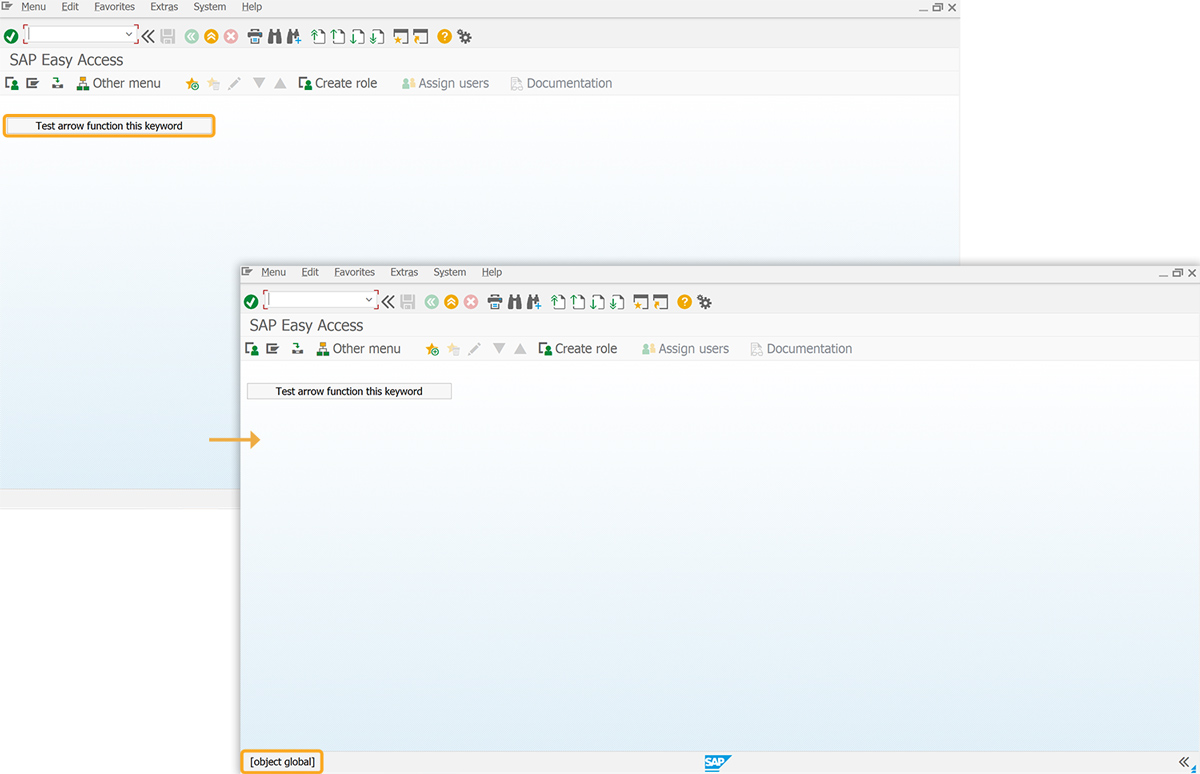Viewport: 1200px width, 774px height.
Task: Move favorite up arrow in front window
Action: click(520, 349)
